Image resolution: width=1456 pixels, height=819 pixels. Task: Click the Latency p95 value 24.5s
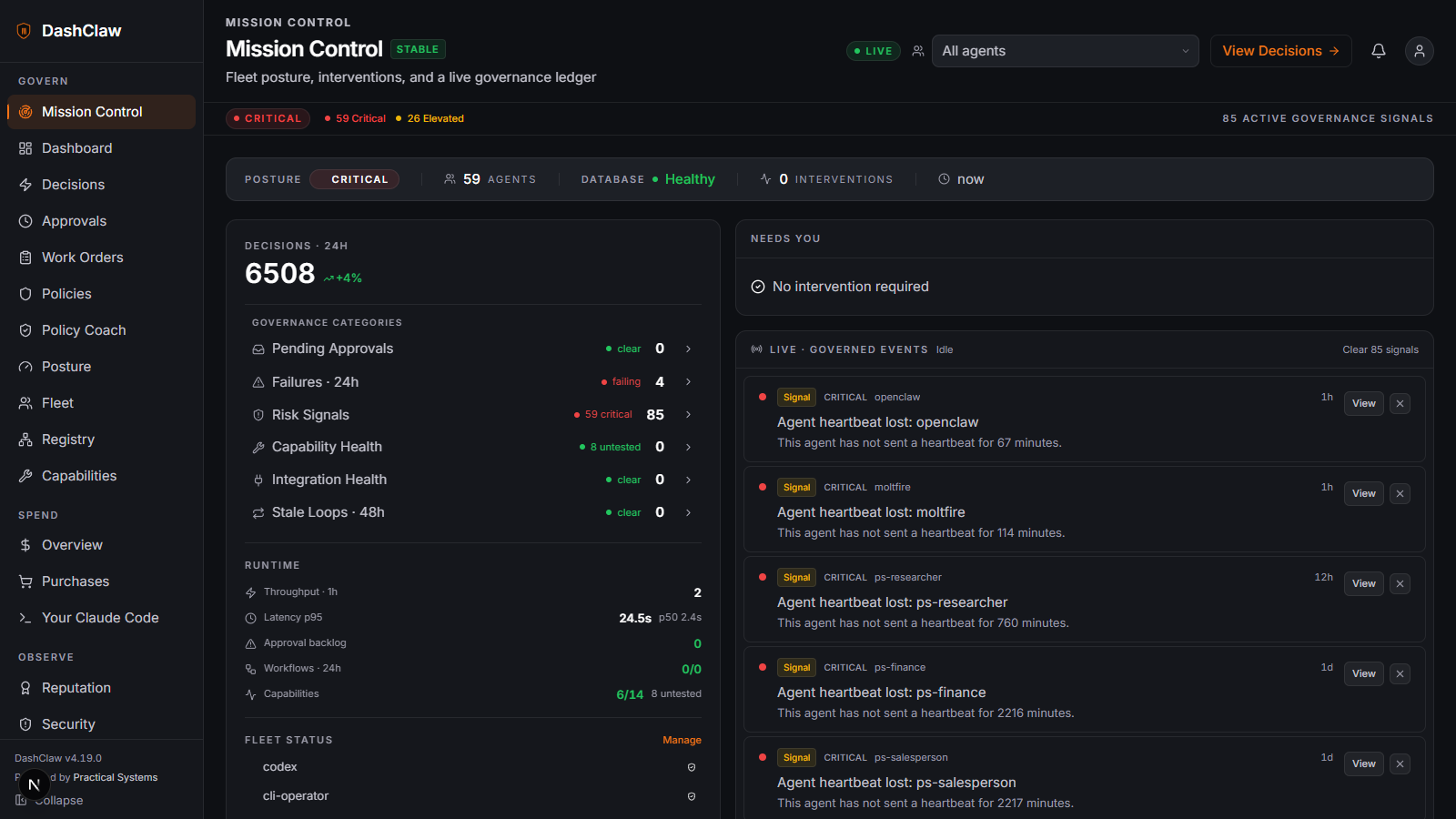pos(635,618)
